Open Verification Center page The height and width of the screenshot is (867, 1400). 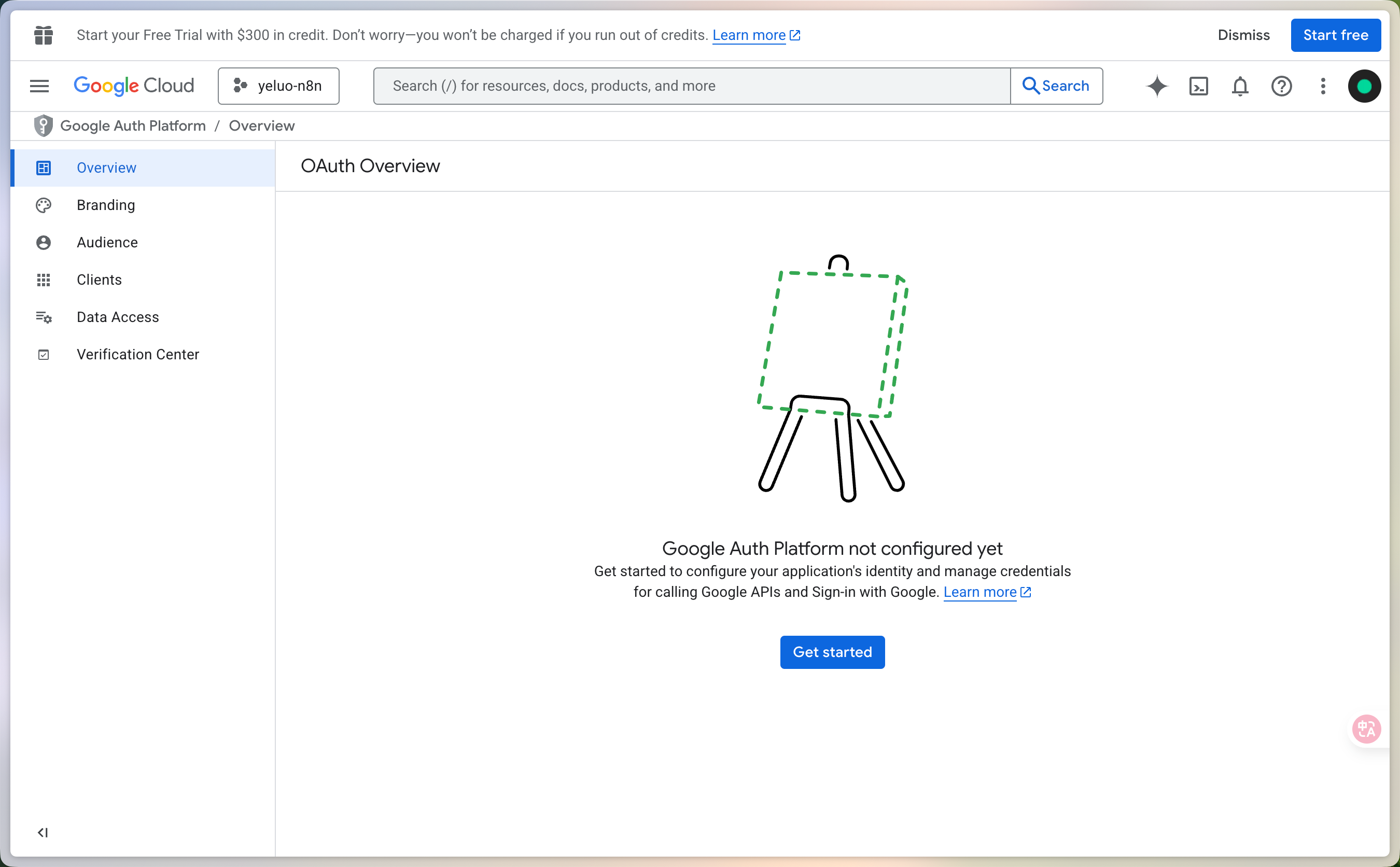coord(137,354)
